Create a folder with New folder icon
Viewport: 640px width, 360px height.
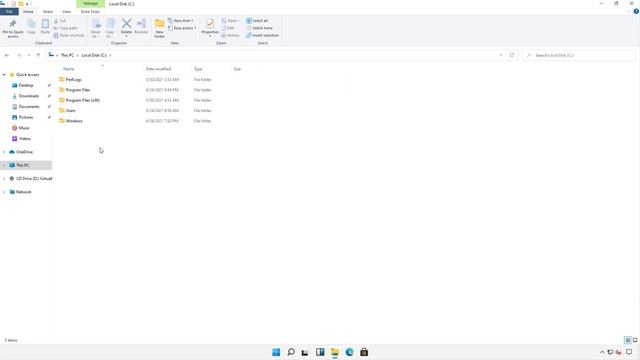pyautogui.click(x=159, y=24)
